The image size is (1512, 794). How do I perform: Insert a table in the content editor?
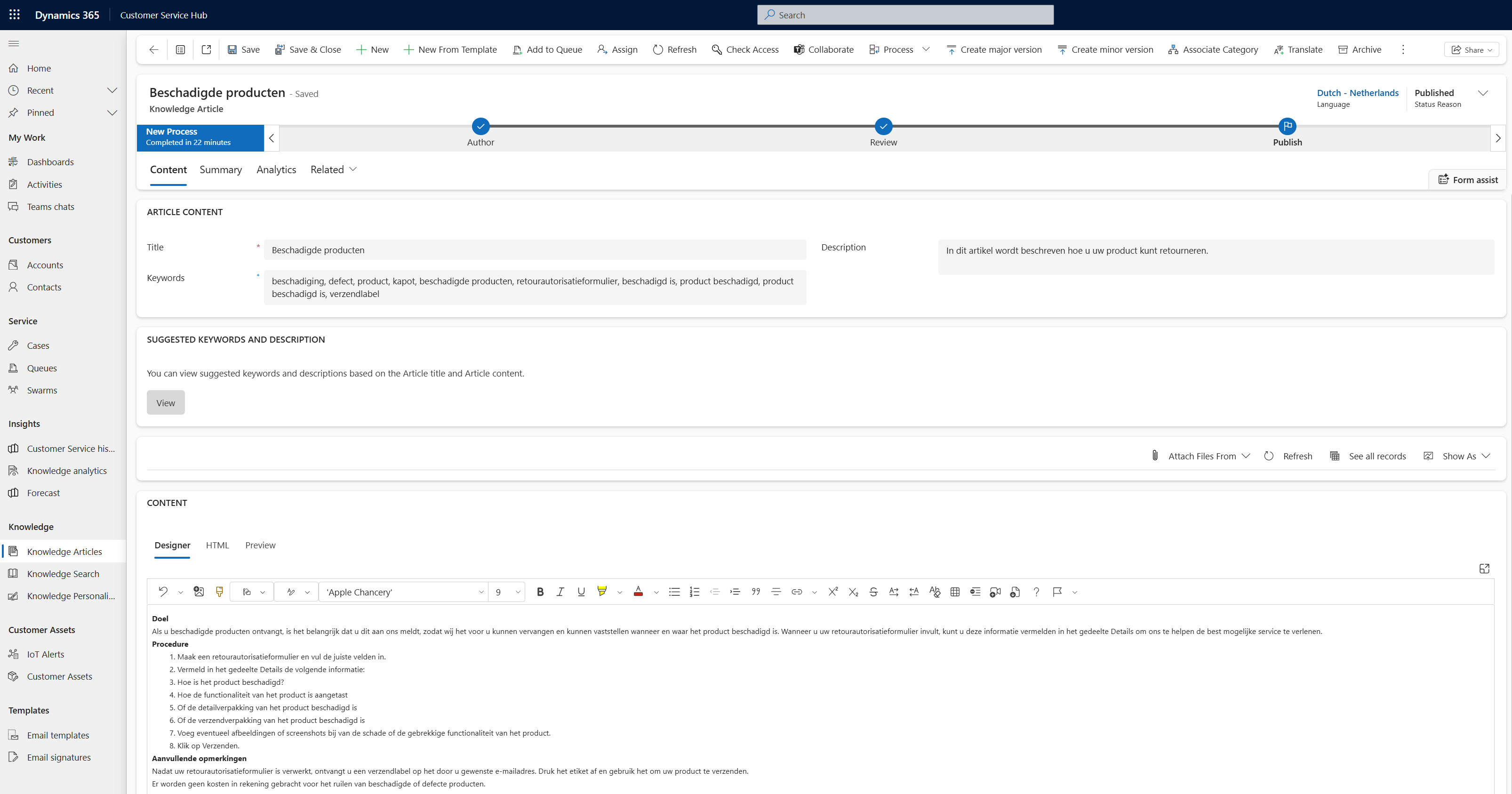[x=955, y=592]
